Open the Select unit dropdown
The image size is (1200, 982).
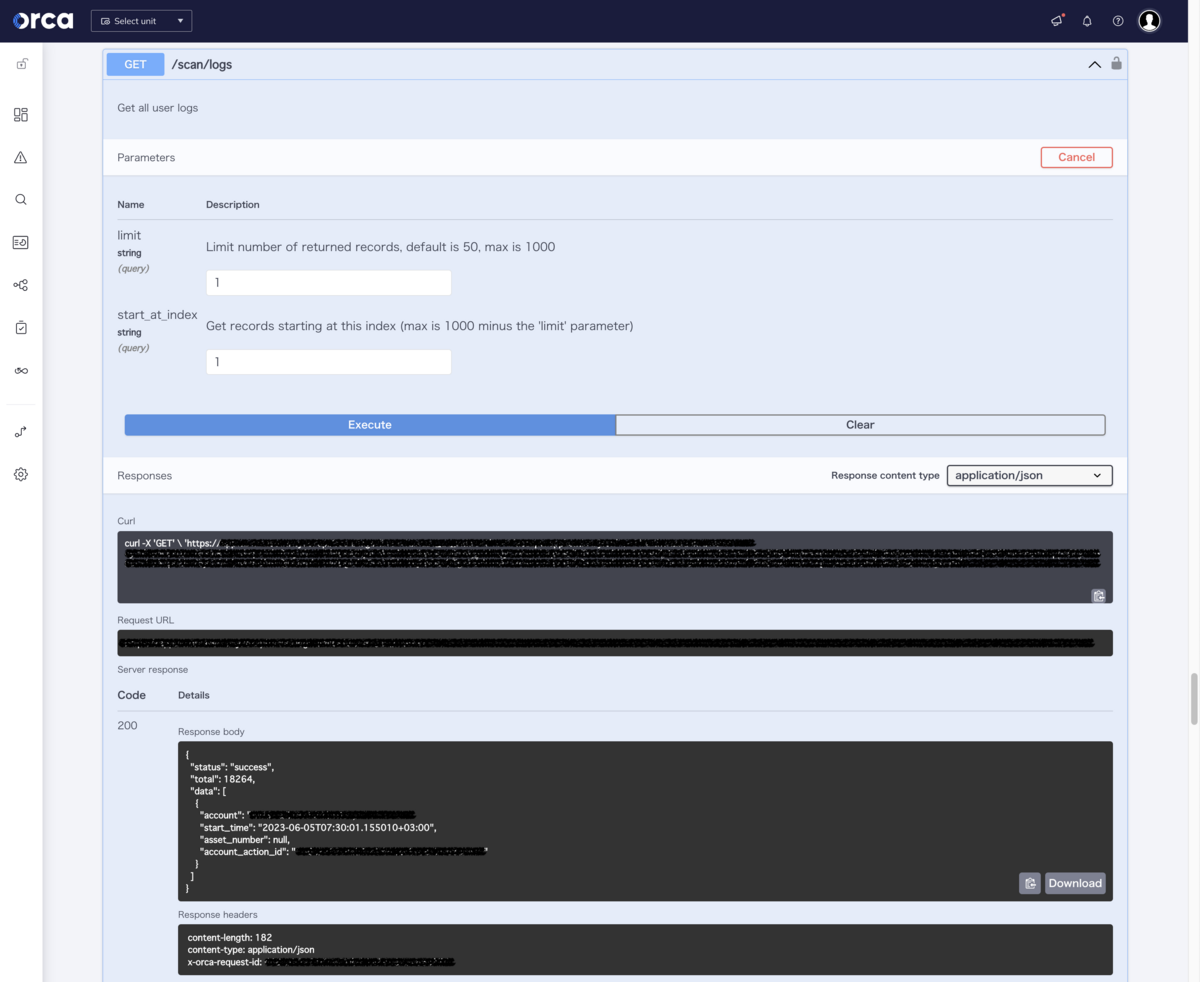pyautogui.click(x=141, y=20)
